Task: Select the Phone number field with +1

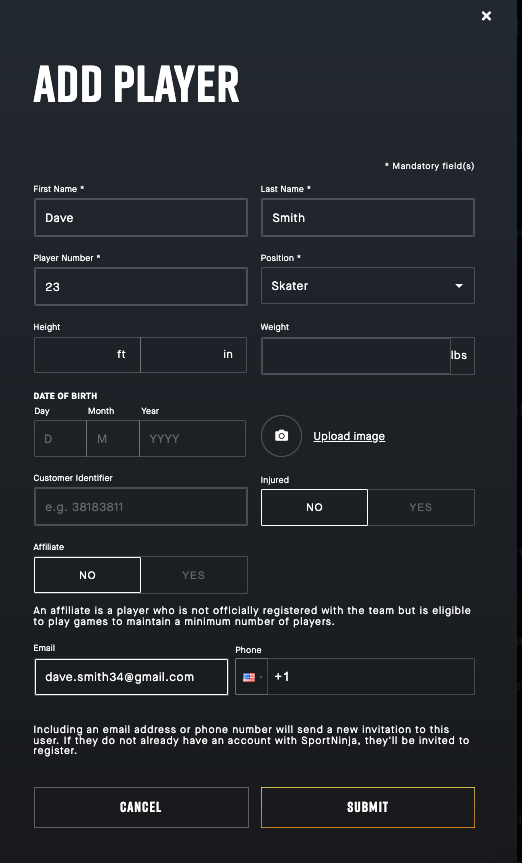Action: [x=371, y=677]
